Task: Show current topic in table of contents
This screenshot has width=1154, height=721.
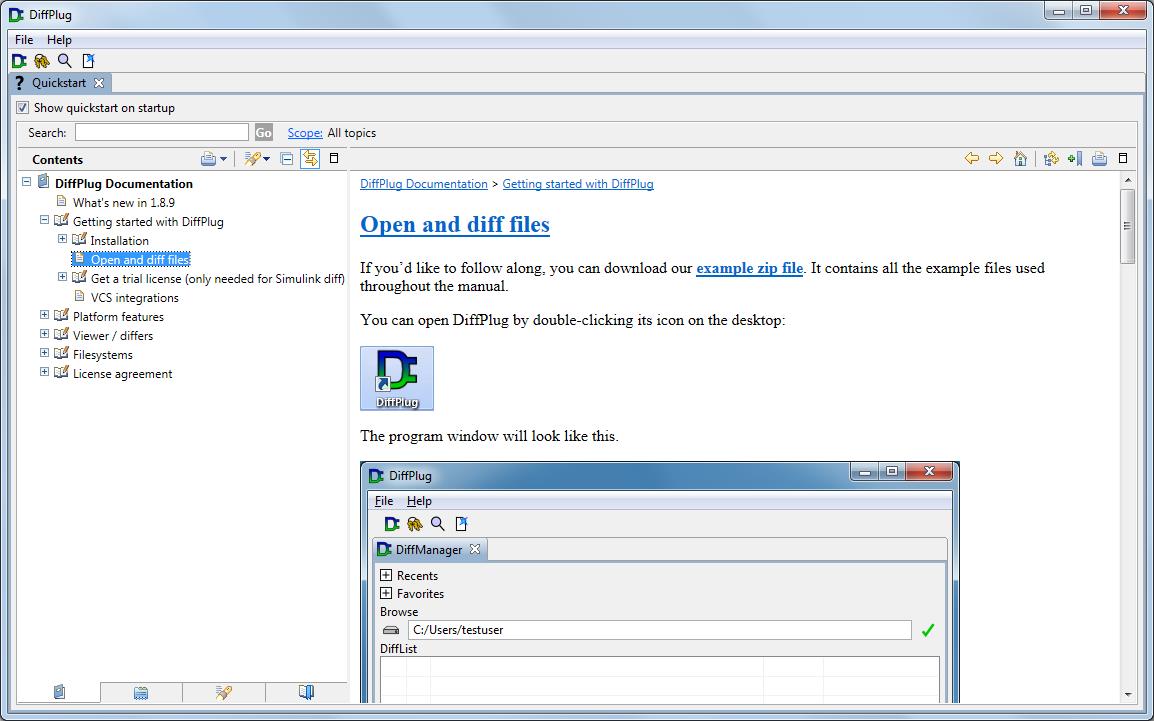Action: [x=1051, y=158]
